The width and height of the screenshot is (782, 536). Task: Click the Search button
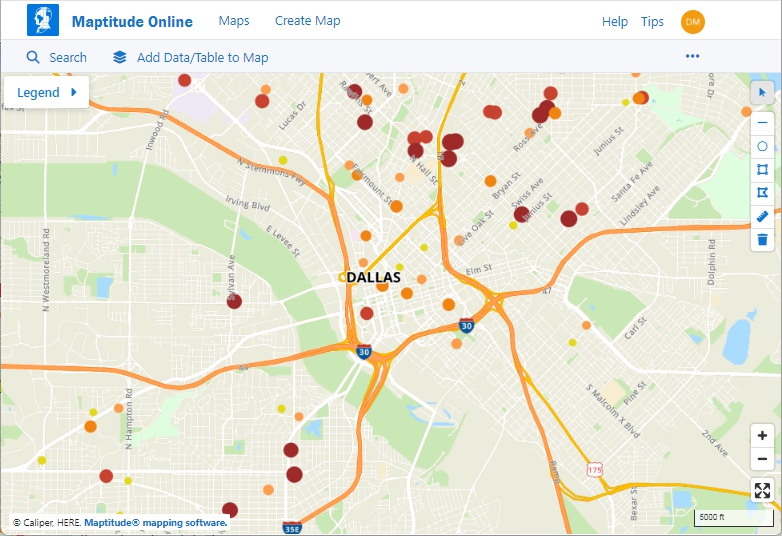coord(57,58)
